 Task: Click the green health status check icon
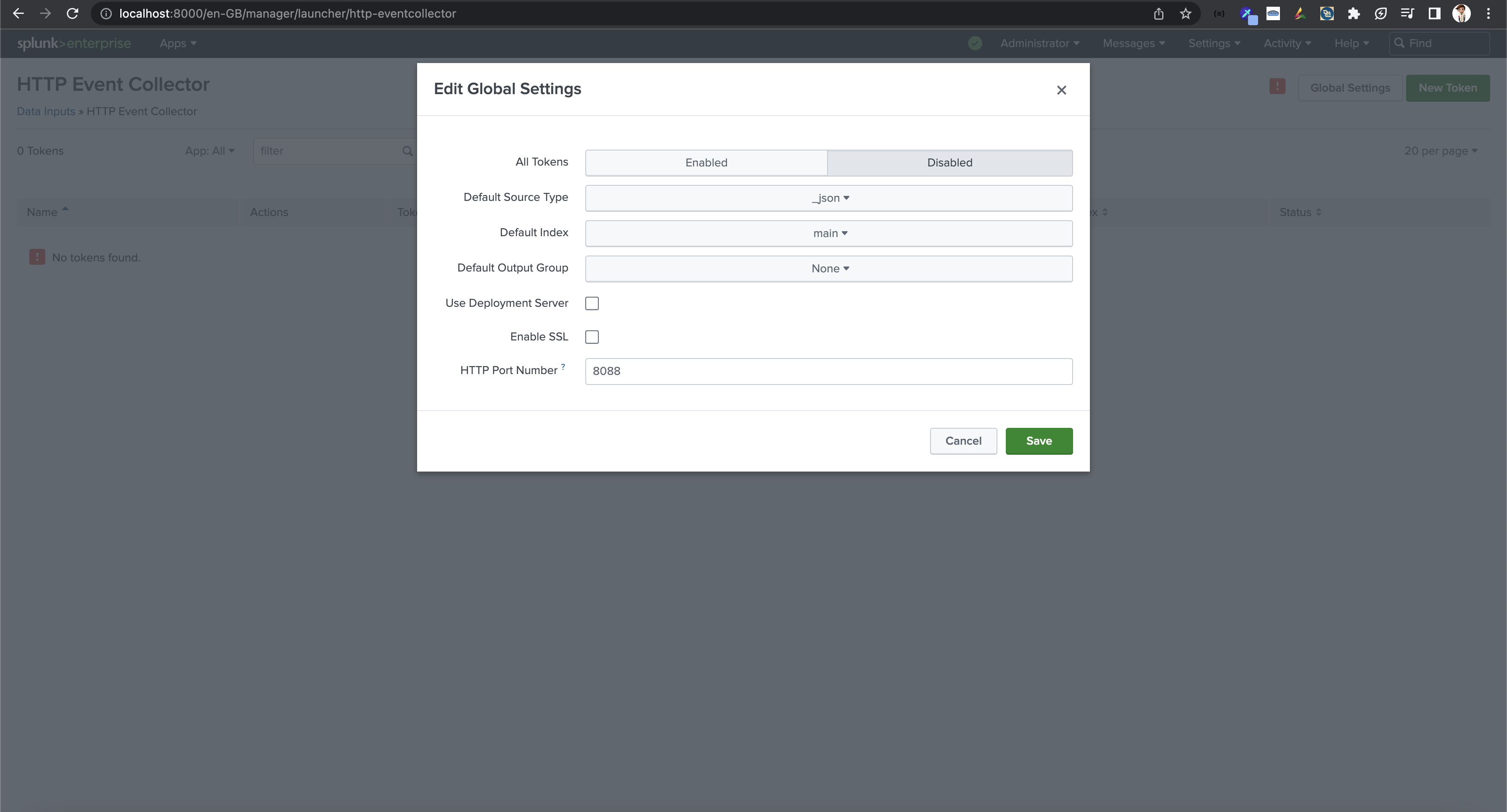tap(975, 43)
